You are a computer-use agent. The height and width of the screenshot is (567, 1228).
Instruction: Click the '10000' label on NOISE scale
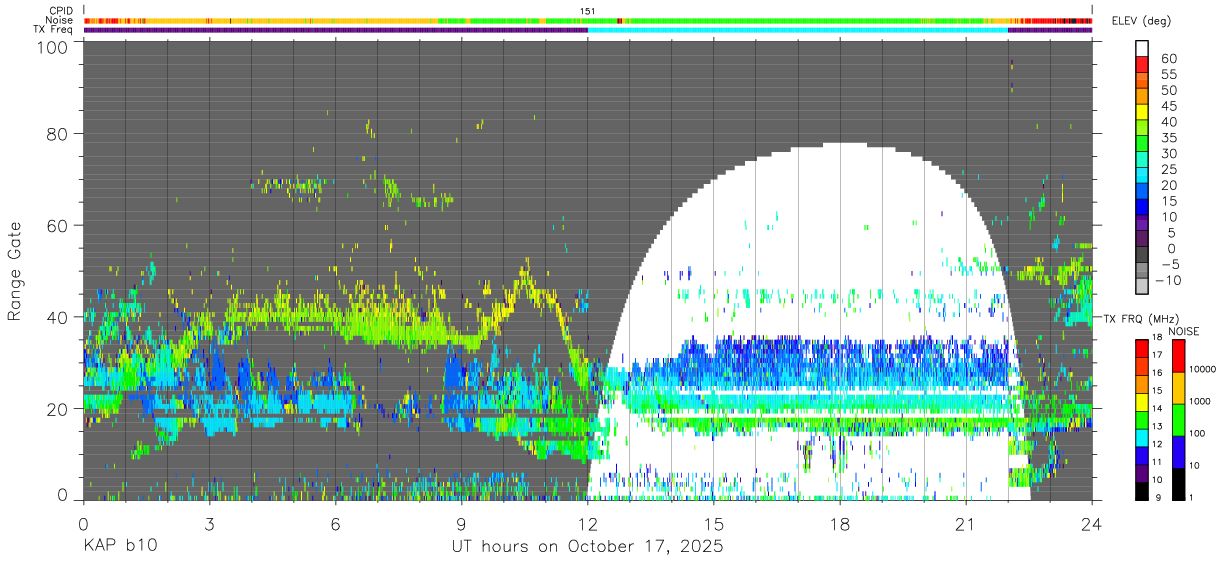pos(1203,369)
